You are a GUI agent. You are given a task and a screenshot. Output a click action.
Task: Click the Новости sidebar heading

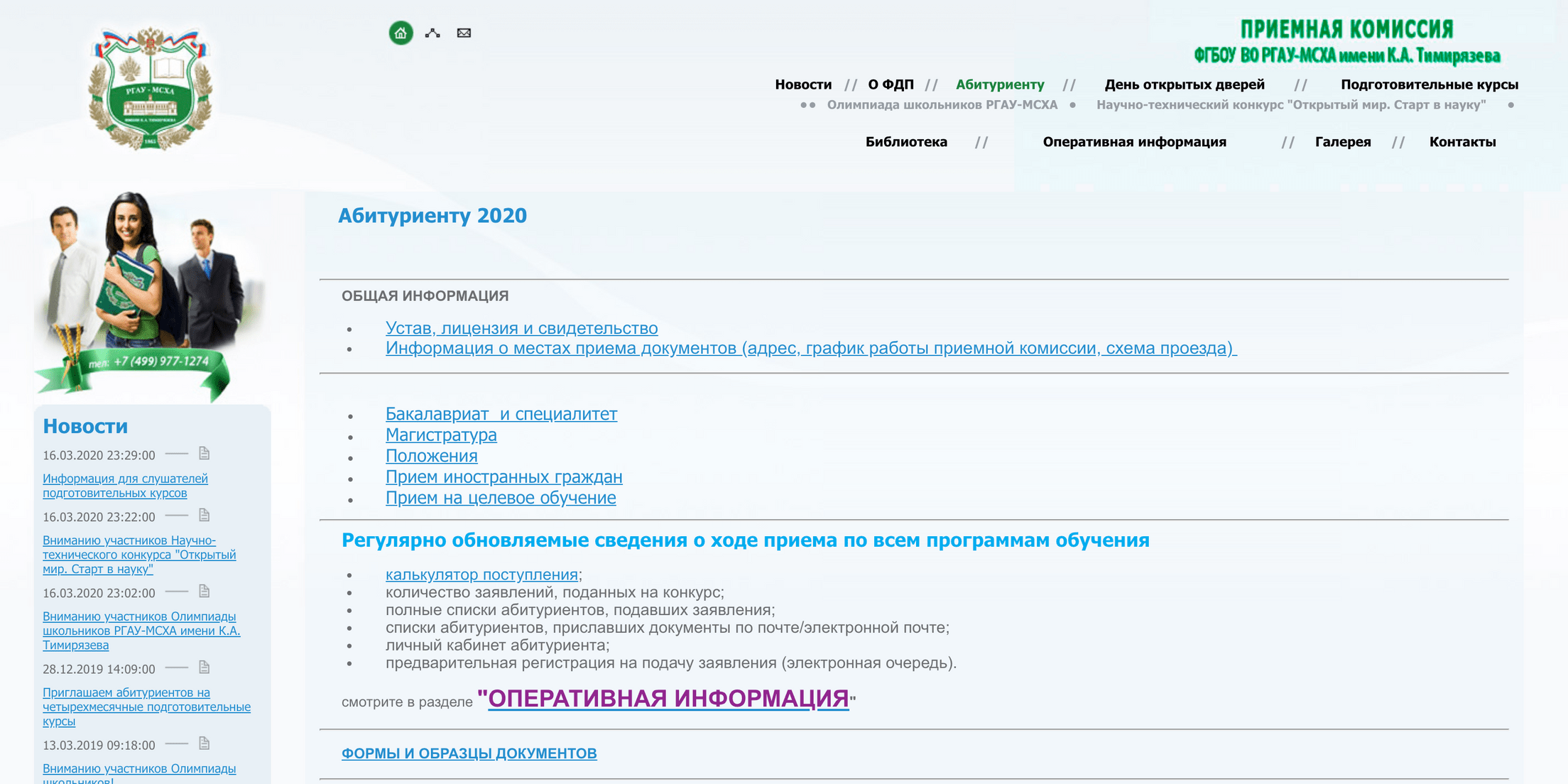(85, 426)
